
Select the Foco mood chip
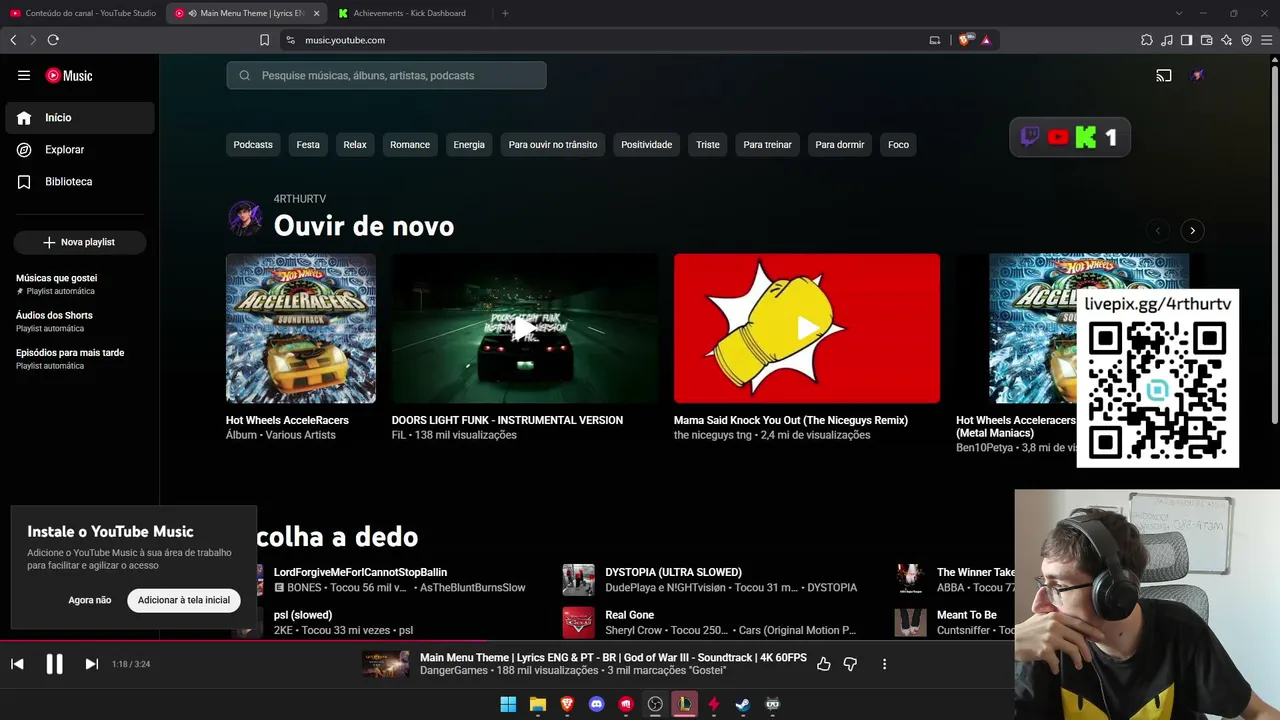click(899, 145)
